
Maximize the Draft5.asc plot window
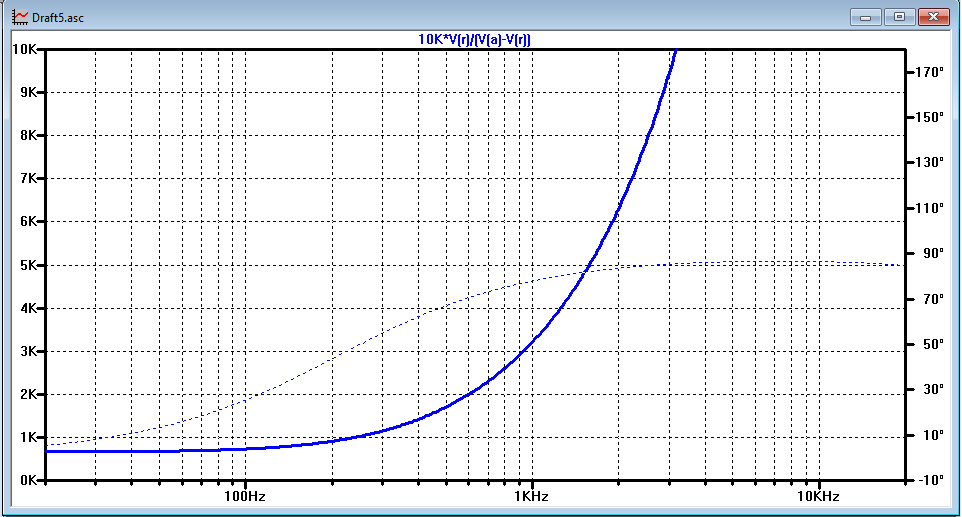click(x=899, y=17)
